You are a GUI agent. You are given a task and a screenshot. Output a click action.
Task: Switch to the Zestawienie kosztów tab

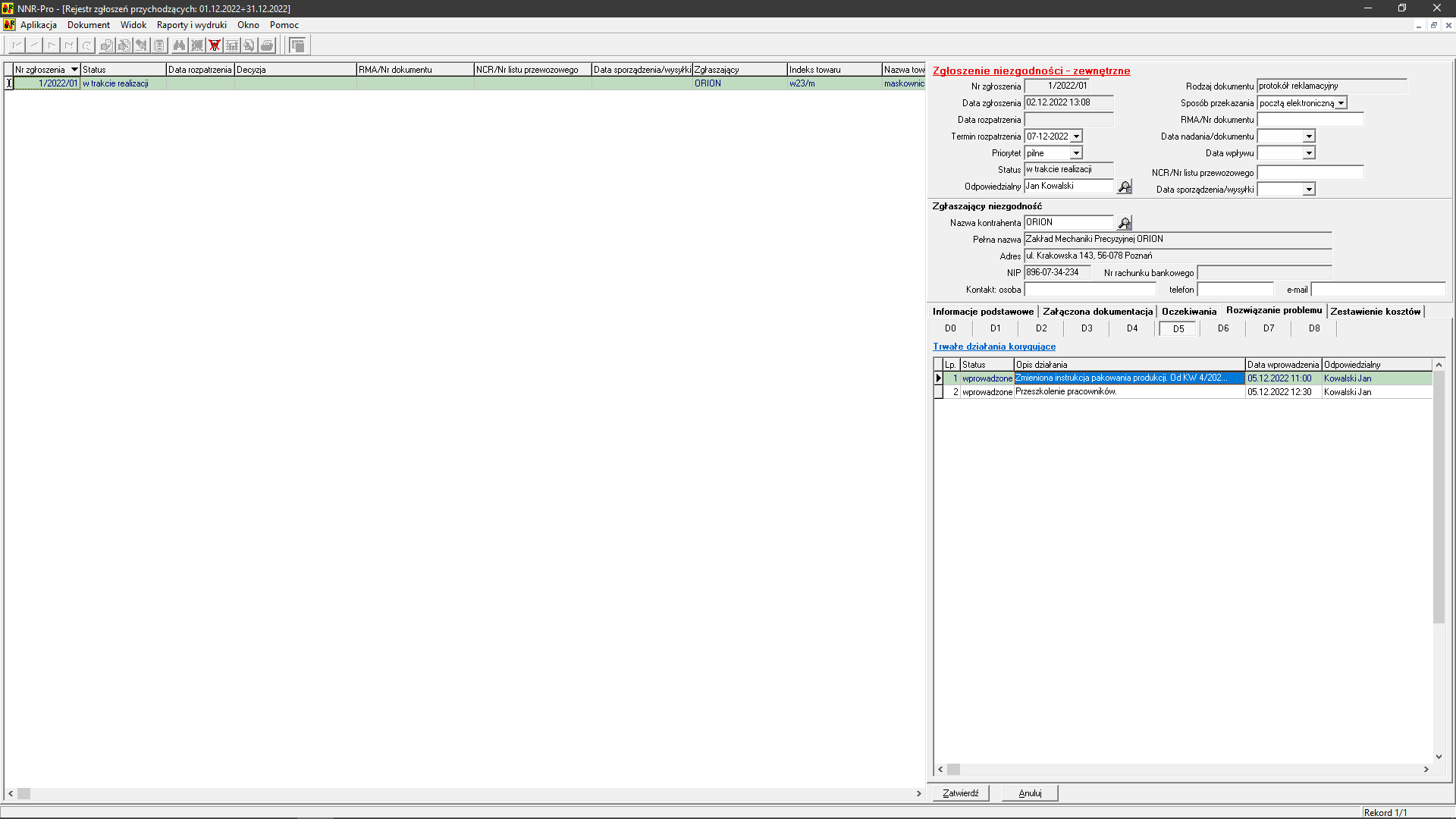coord(1375,312)
